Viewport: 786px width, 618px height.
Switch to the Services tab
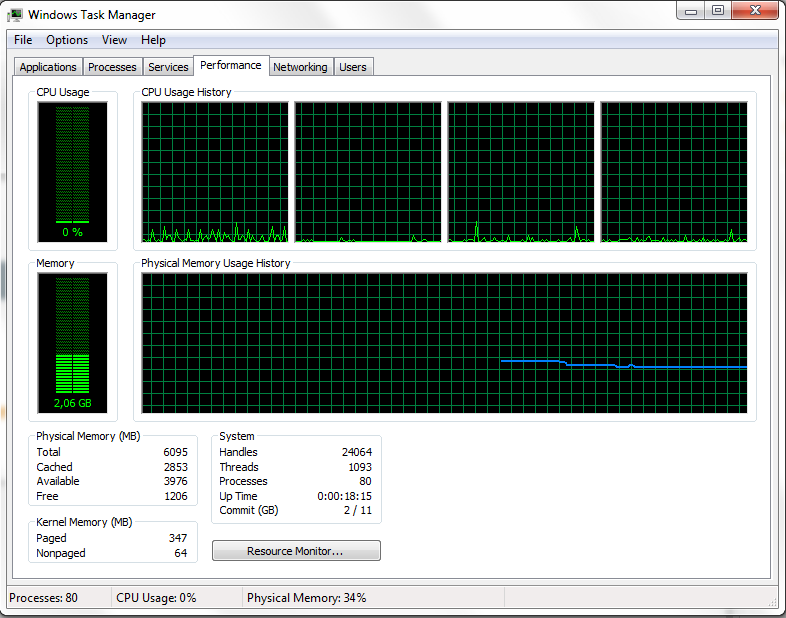tap(168, 67)
